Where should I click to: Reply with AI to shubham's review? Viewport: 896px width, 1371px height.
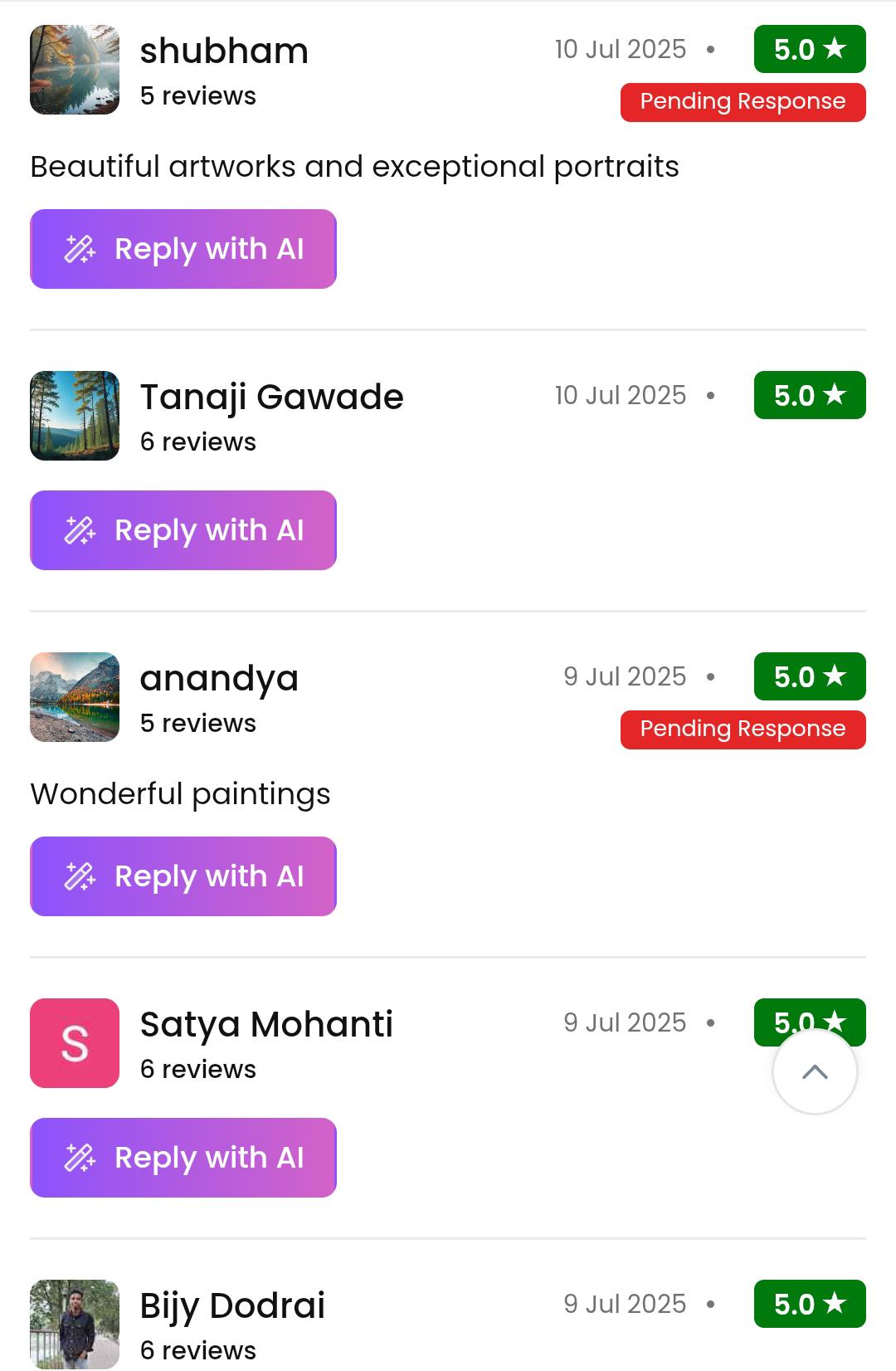click(183, 249)
